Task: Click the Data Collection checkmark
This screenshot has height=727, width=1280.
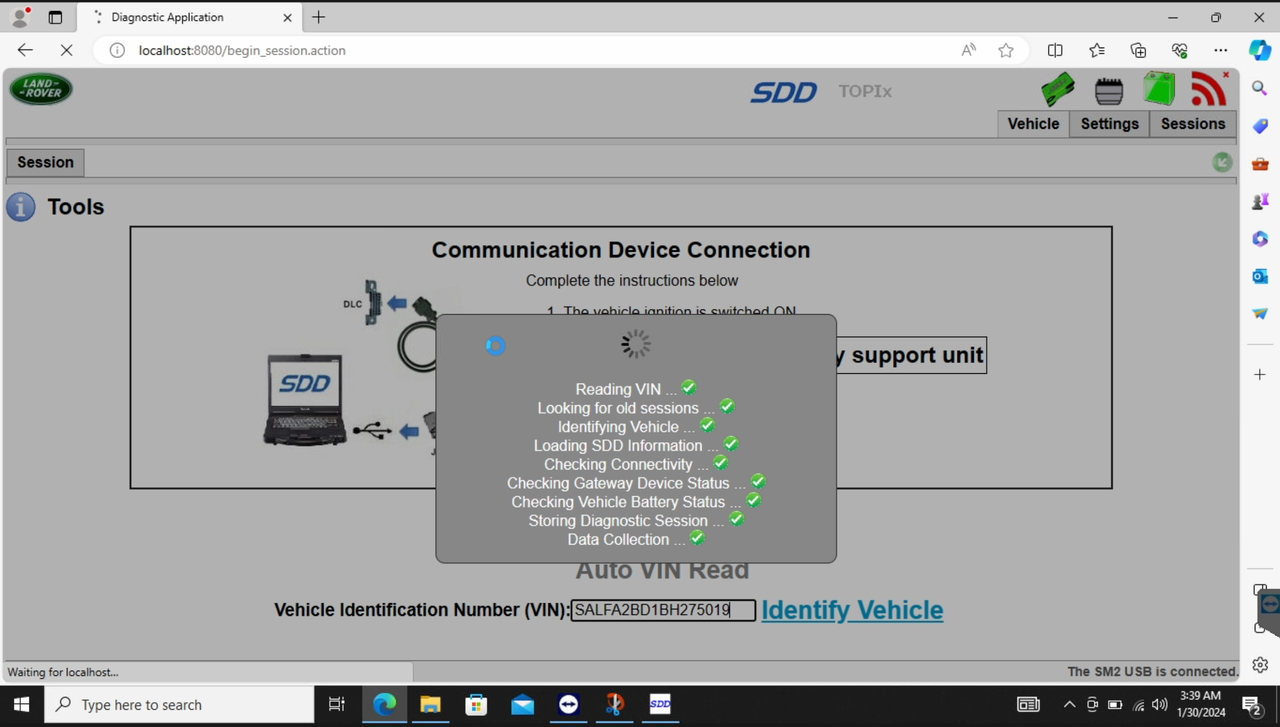Action: 697,538
